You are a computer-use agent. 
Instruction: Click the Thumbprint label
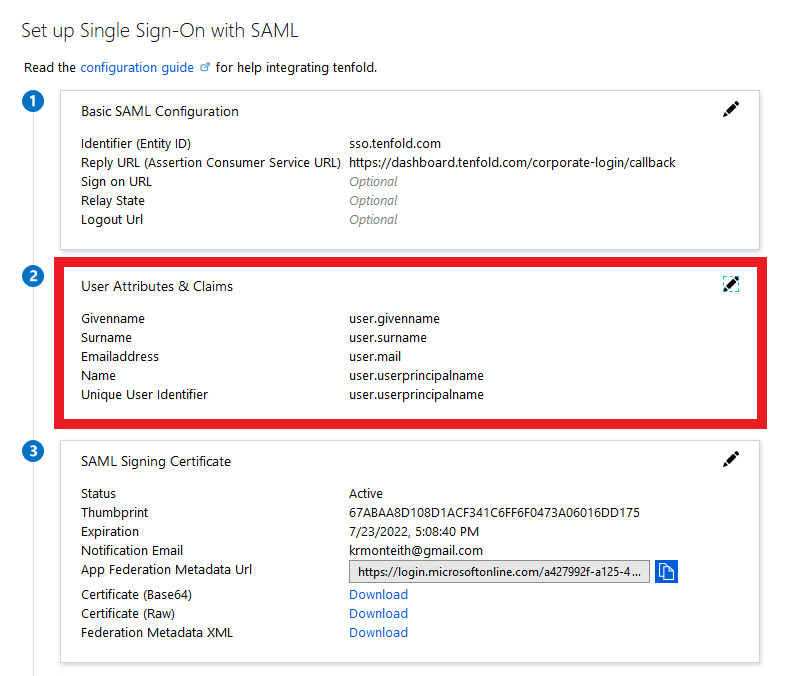(x=115, y=513)
